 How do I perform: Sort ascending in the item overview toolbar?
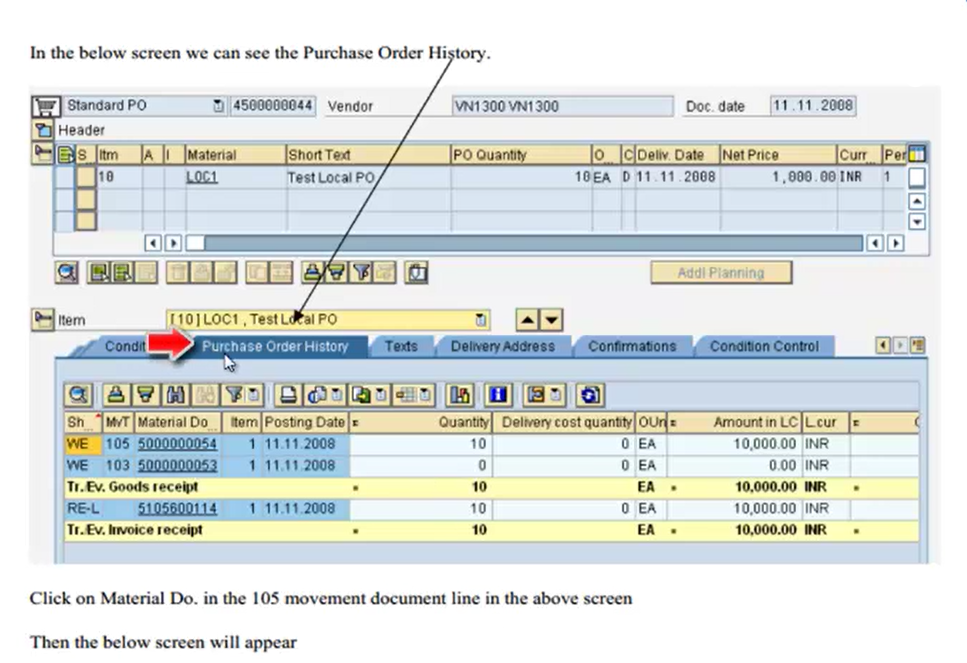(313, 272)
